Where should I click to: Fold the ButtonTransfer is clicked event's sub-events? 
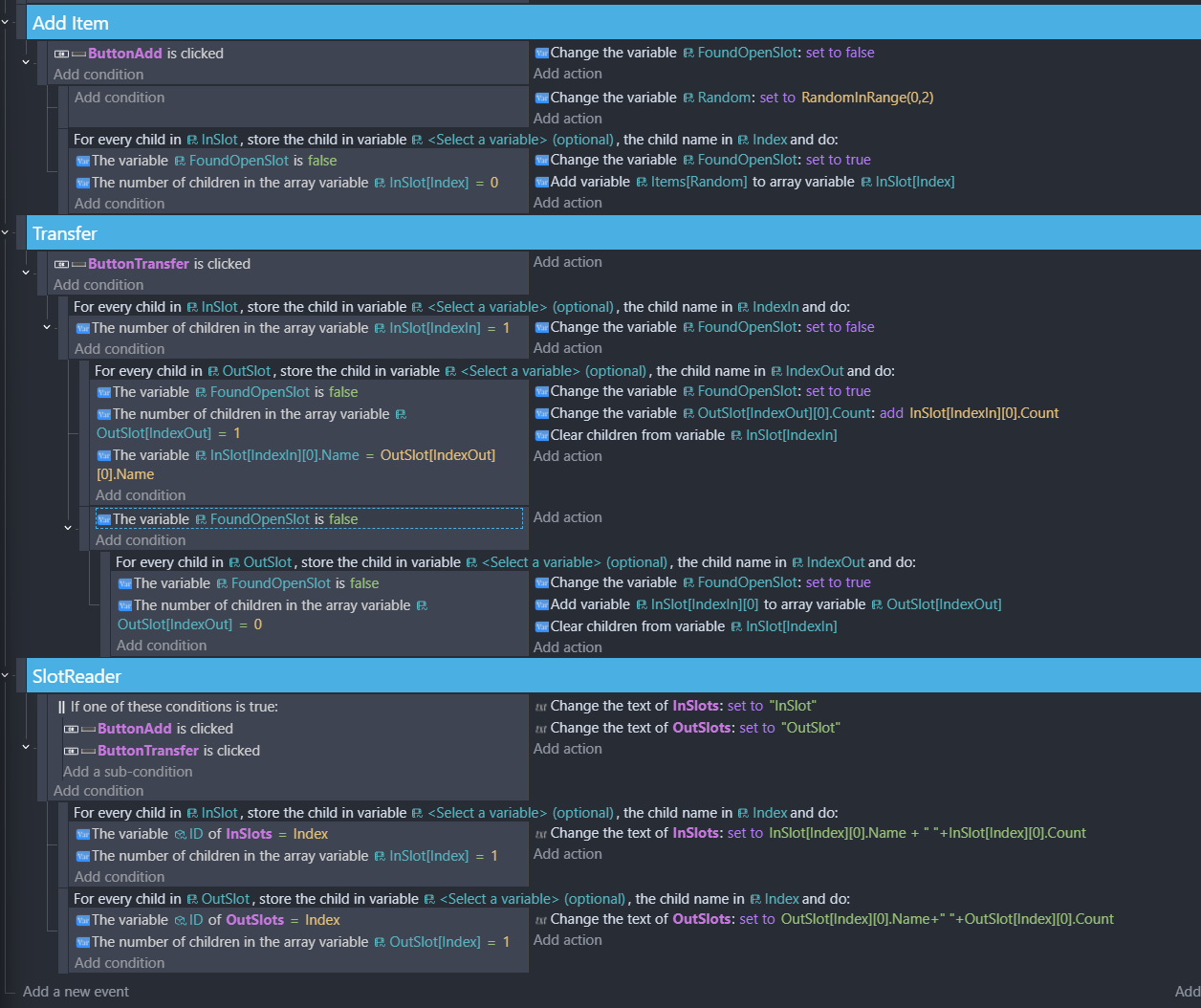tap(26, 273)
